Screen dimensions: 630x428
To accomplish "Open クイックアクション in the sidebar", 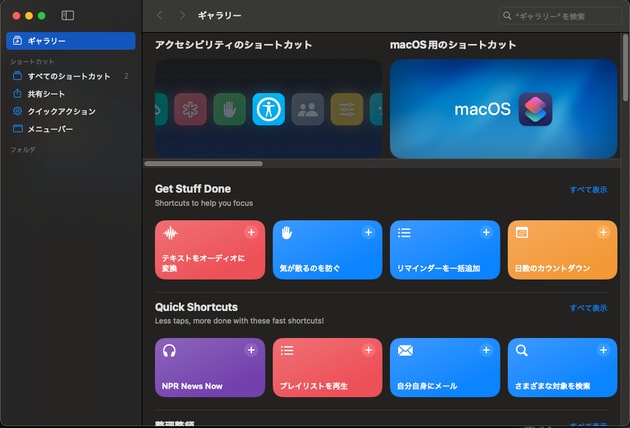I will tap(71, 111).
